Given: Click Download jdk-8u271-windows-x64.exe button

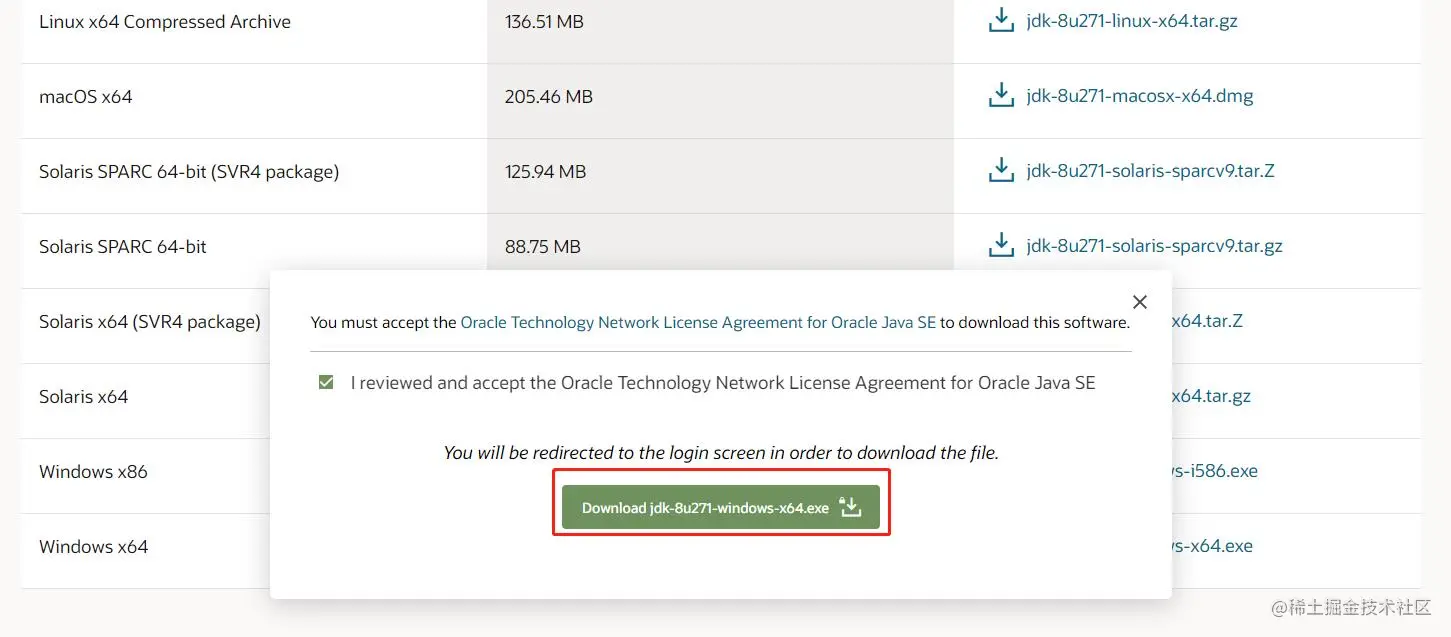Looking at the screenshot, I should tap(720, 507).
